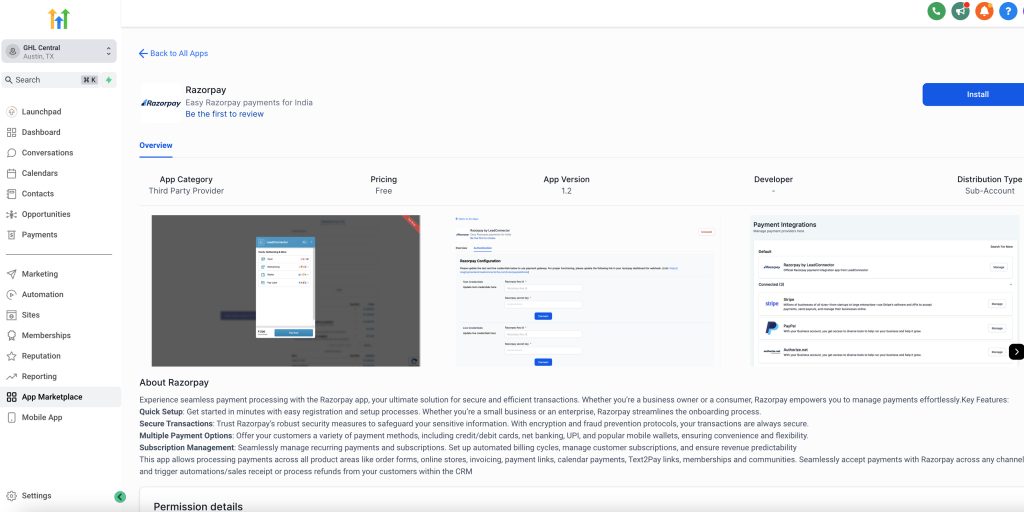
Task: Open the first screenshot with the checkout popup
Action: [x=285, y=291]
